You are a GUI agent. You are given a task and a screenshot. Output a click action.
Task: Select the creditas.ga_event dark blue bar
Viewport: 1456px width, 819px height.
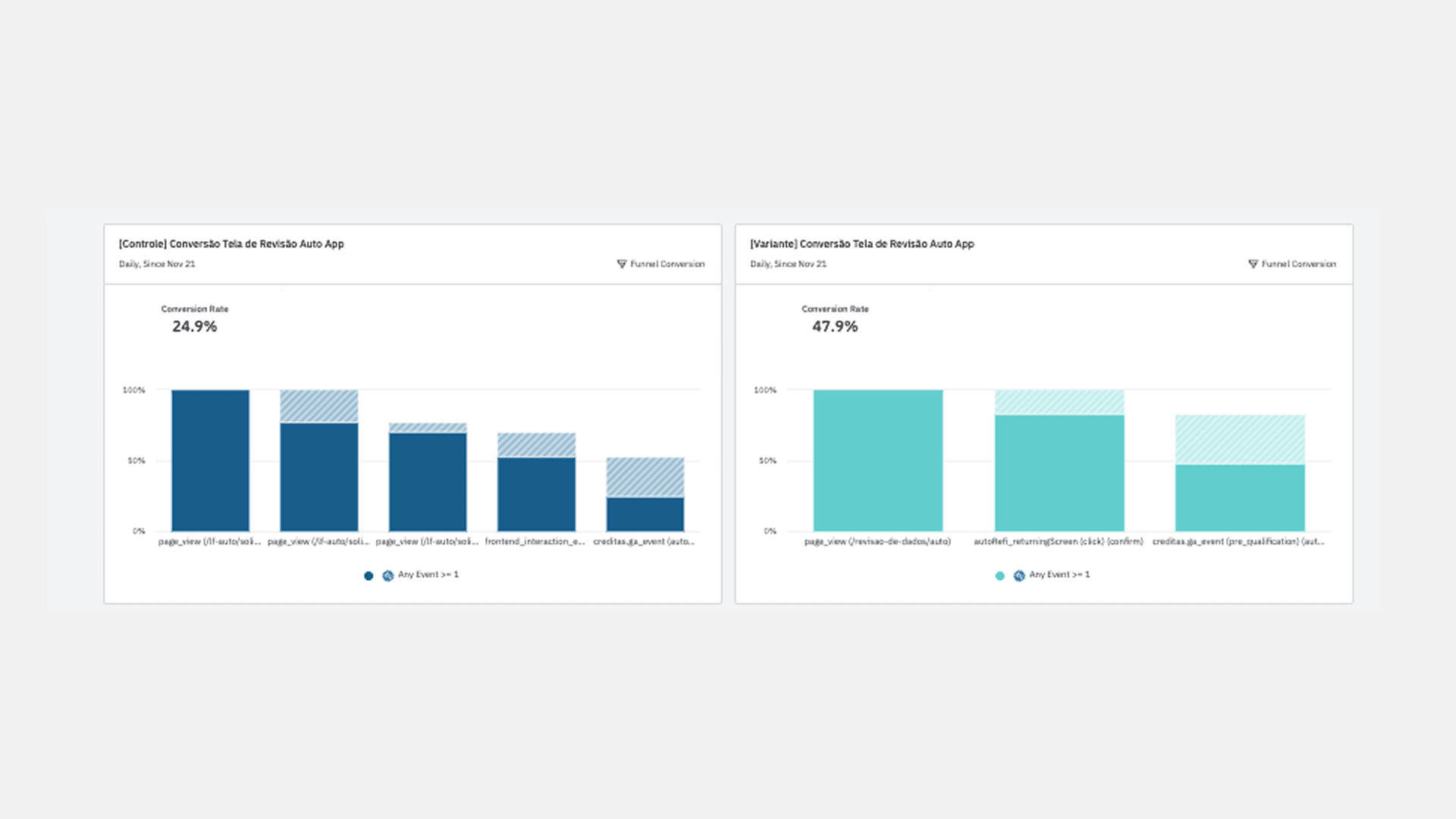point(645,514)
